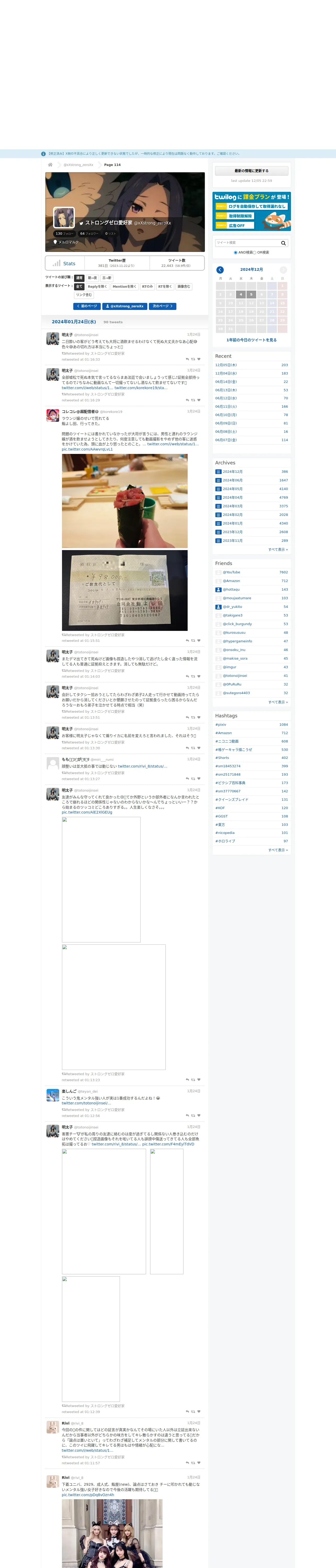Toggle Replyを除く filter
The width and height of the screenshot is (336, 1568).
coord(98,287)
